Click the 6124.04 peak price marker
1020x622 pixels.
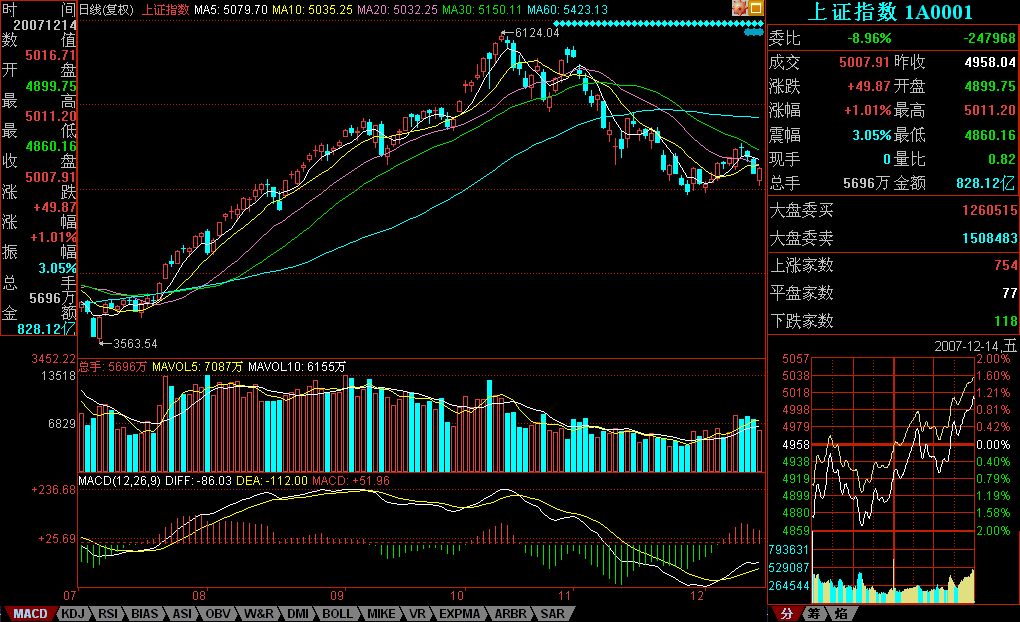pos(539,33)
